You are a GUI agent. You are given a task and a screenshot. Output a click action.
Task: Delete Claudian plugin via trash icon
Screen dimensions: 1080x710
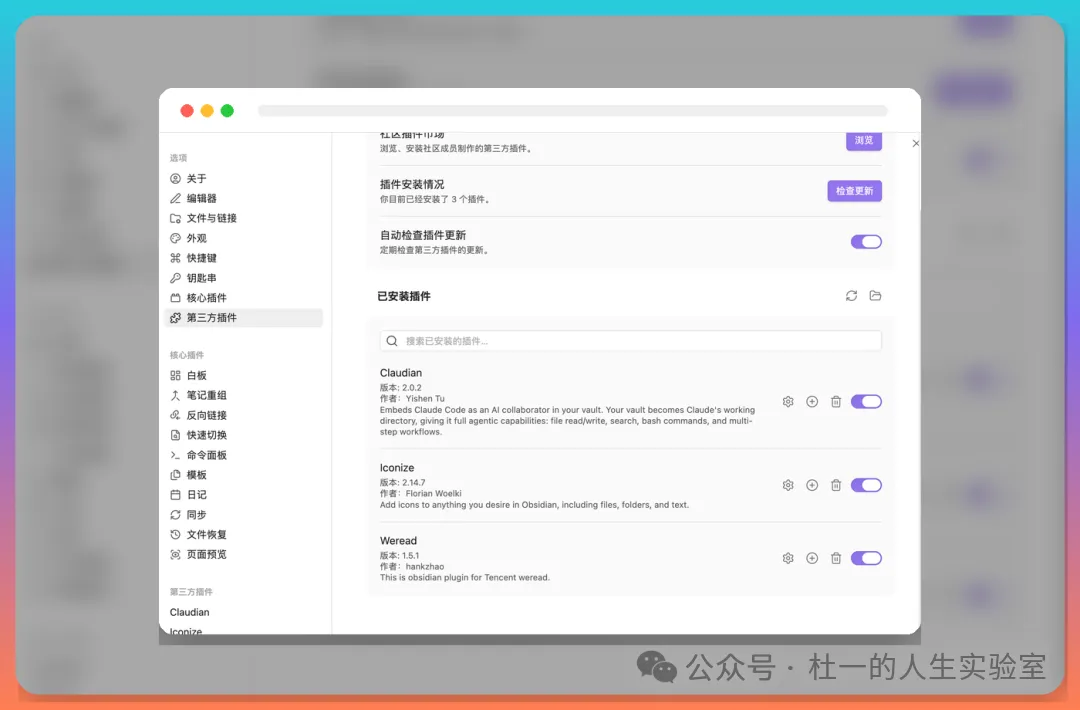click(x=835, y=401)
